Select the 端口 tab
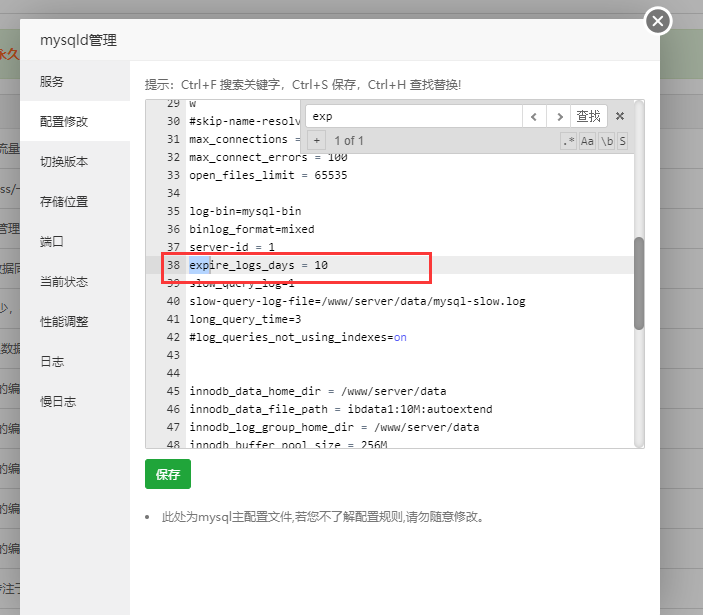The height and width of the screenshot is (615, 703). tap(52, 241)
